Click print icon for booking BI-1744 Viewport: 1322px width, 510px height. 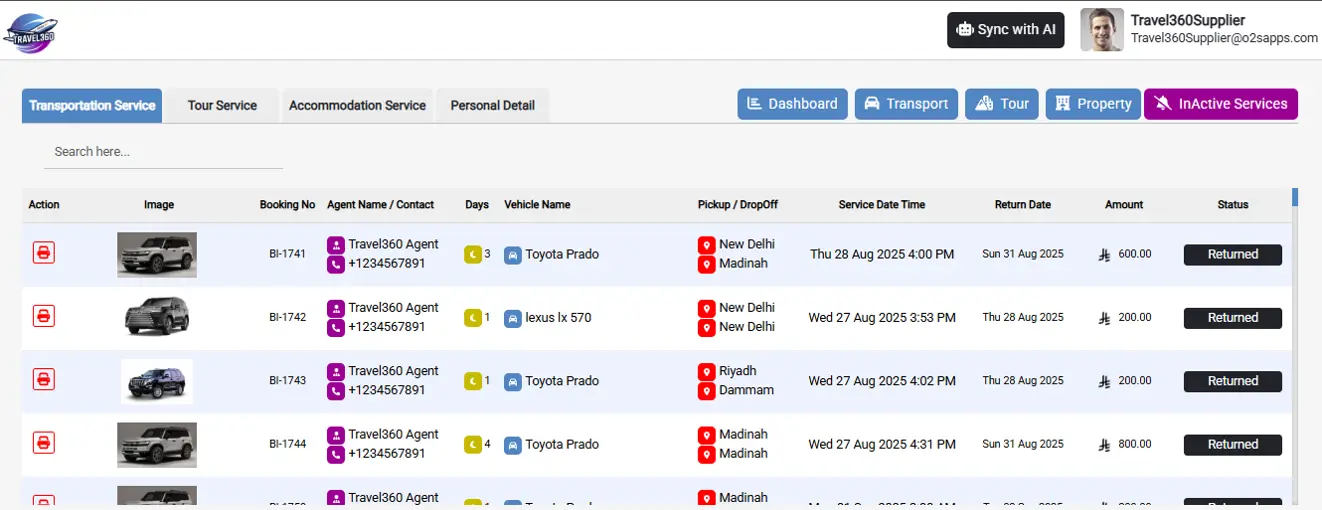click(x=43, y=442)
